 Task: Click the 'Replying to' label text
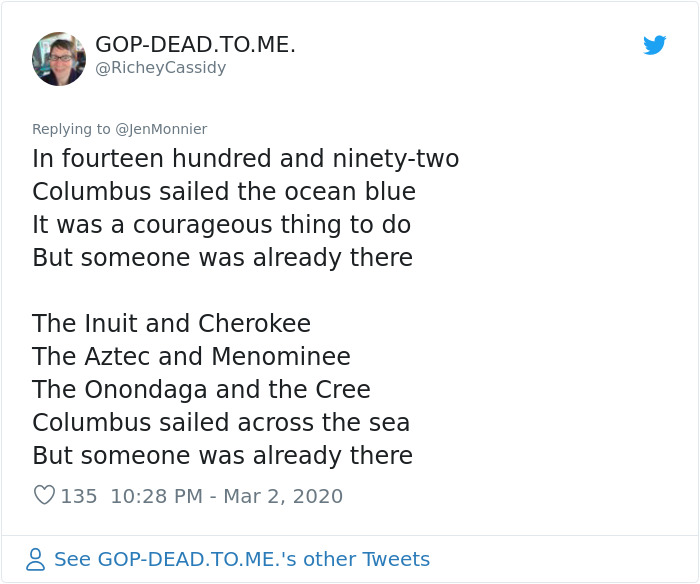tap(71, 129)
